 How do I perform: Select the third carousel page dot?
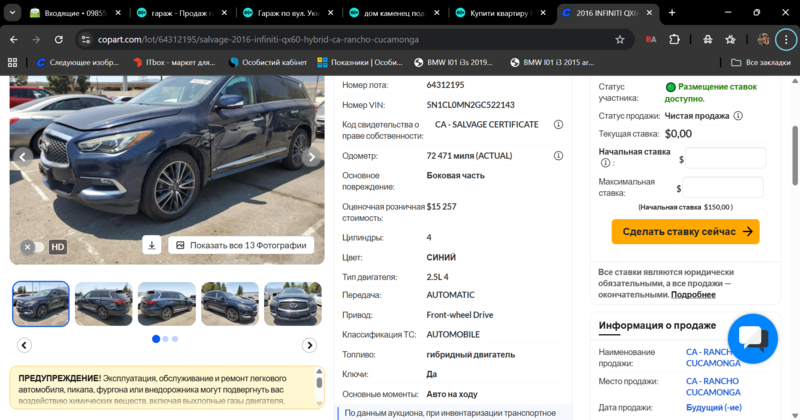pyautogui.click(x=174, y=339)
